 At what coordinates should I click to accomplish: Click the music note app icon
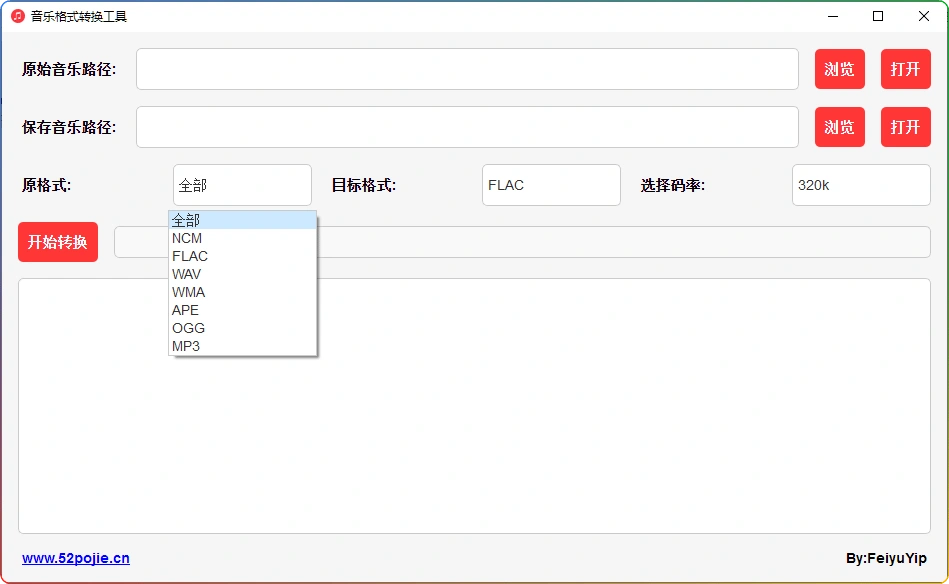click(x=15, y=16)
